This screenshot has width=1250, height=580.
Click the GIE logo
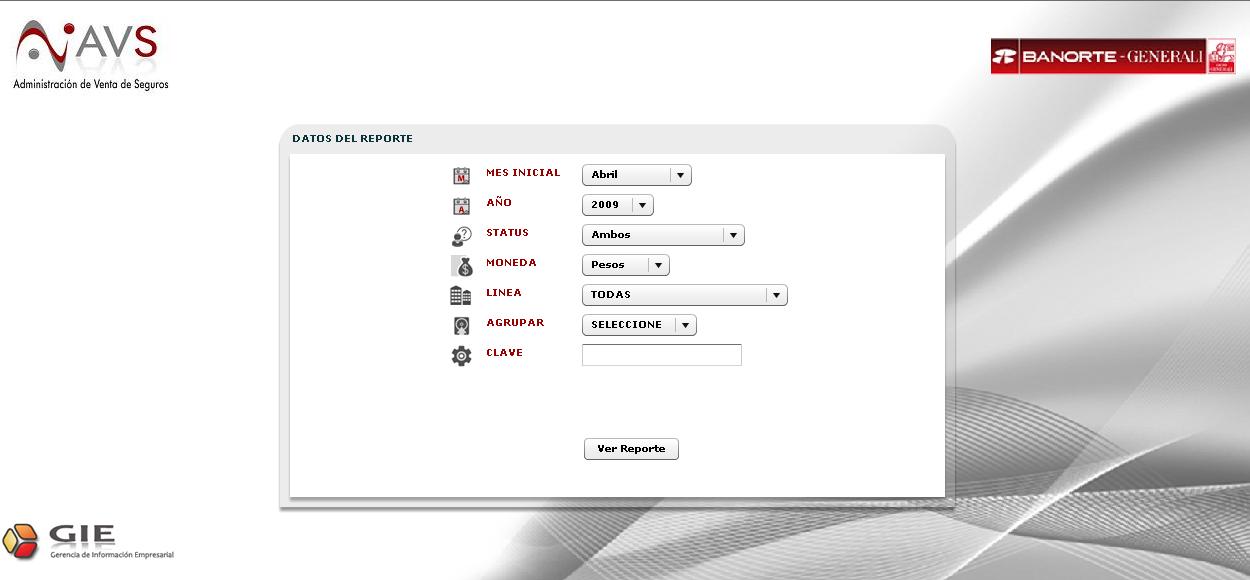[88, 541]
